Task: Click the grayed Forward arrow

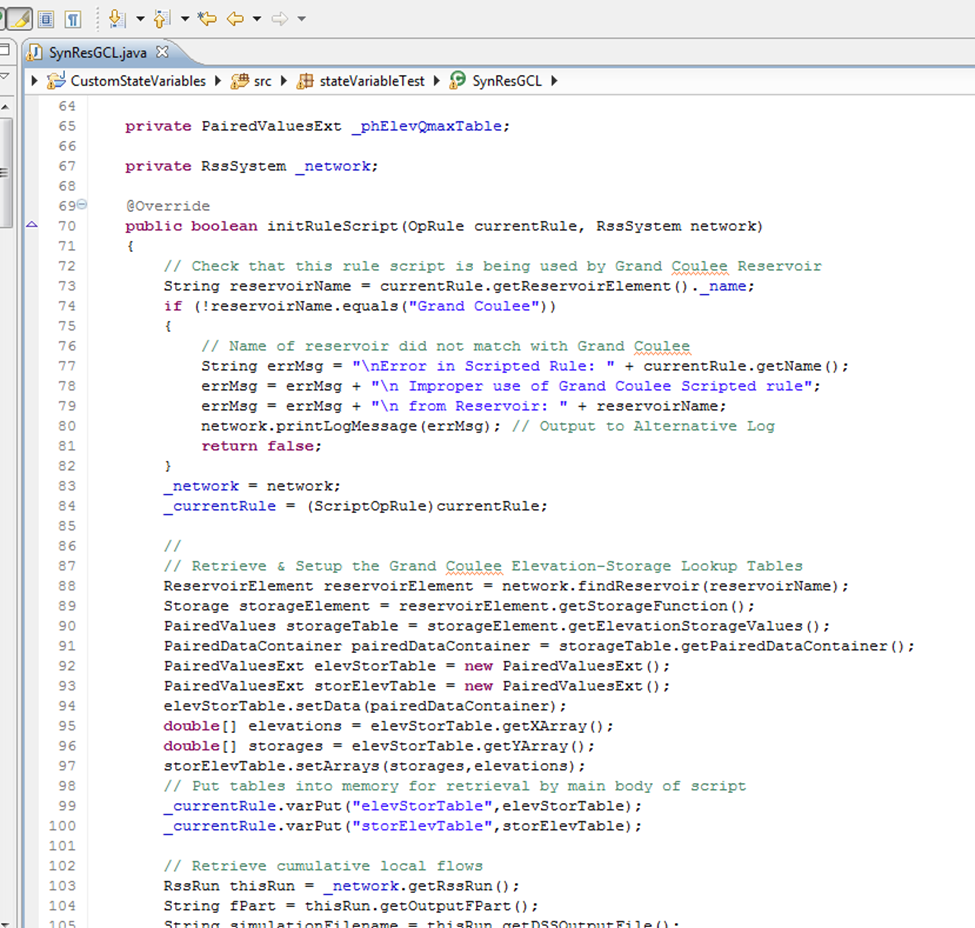Action: [x=280, y=19]
